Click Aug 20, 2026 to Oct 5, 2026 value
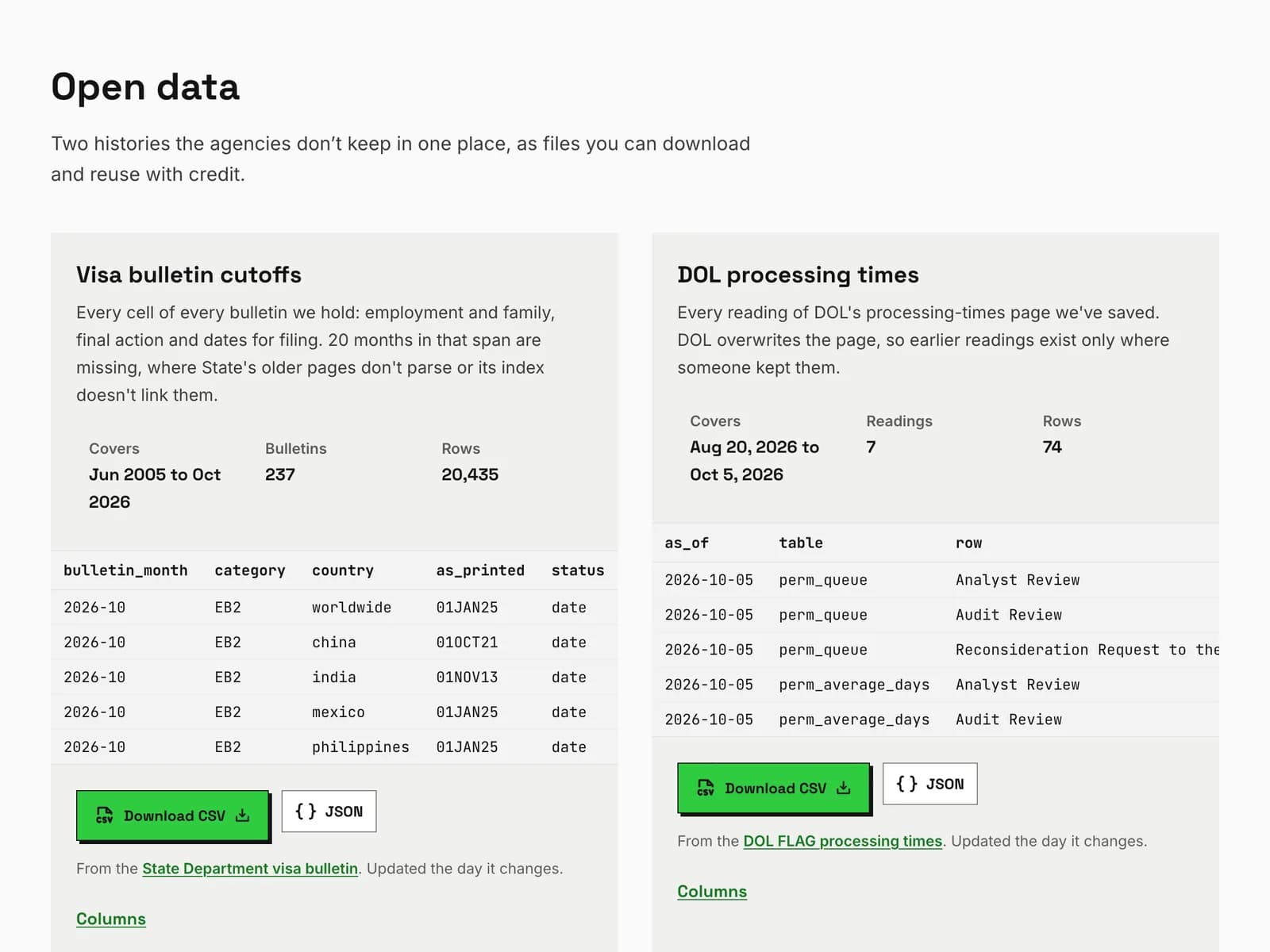 point(754,461)
